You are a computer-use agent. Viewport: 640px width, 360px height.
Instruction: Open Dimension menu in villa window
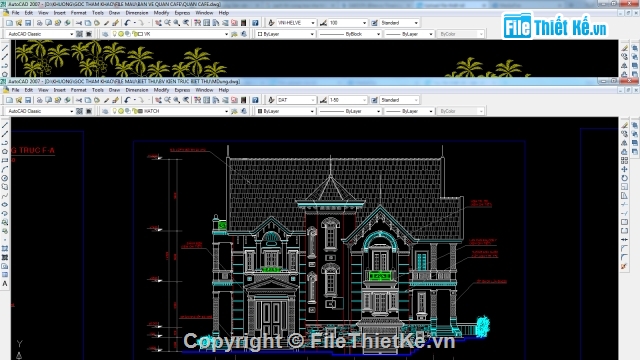[x=137, y=90]
